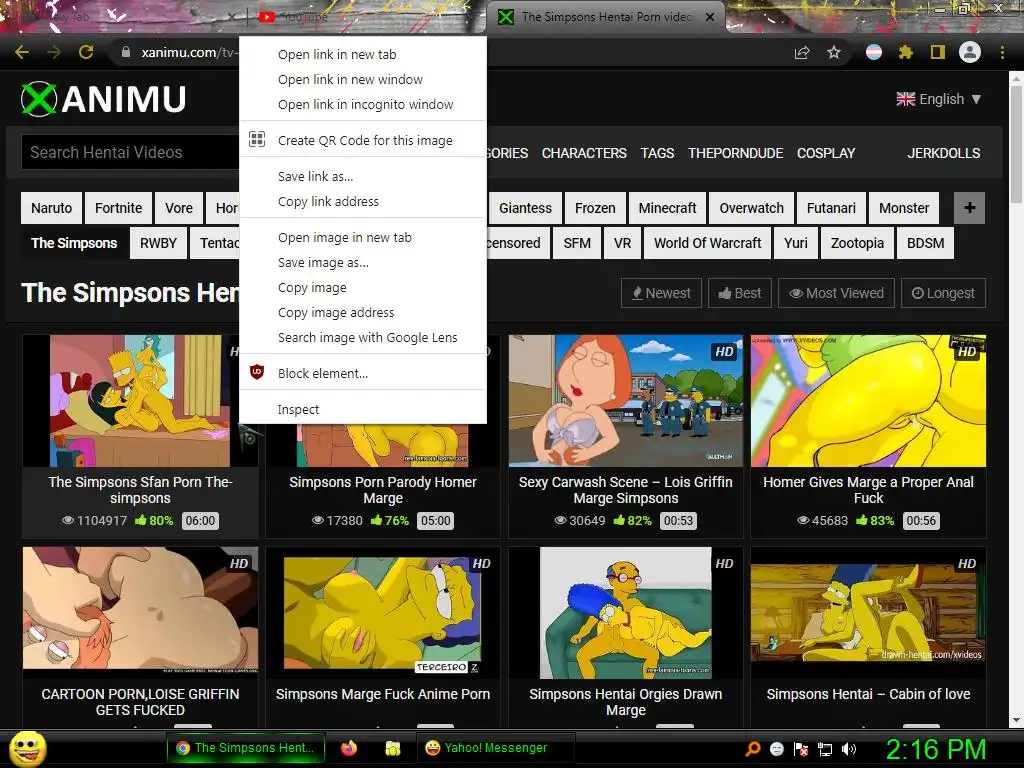Open the Chrome three-dot menu
1024x768 pixels.
1002,52
